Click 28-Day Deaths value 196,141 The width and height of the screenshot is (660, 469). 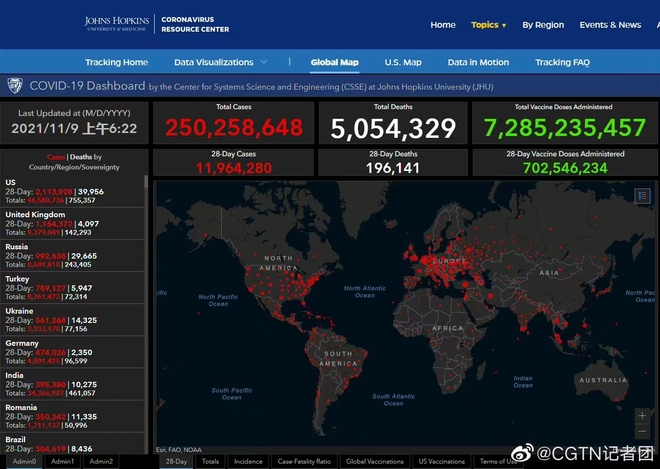(x=393, y=168)
